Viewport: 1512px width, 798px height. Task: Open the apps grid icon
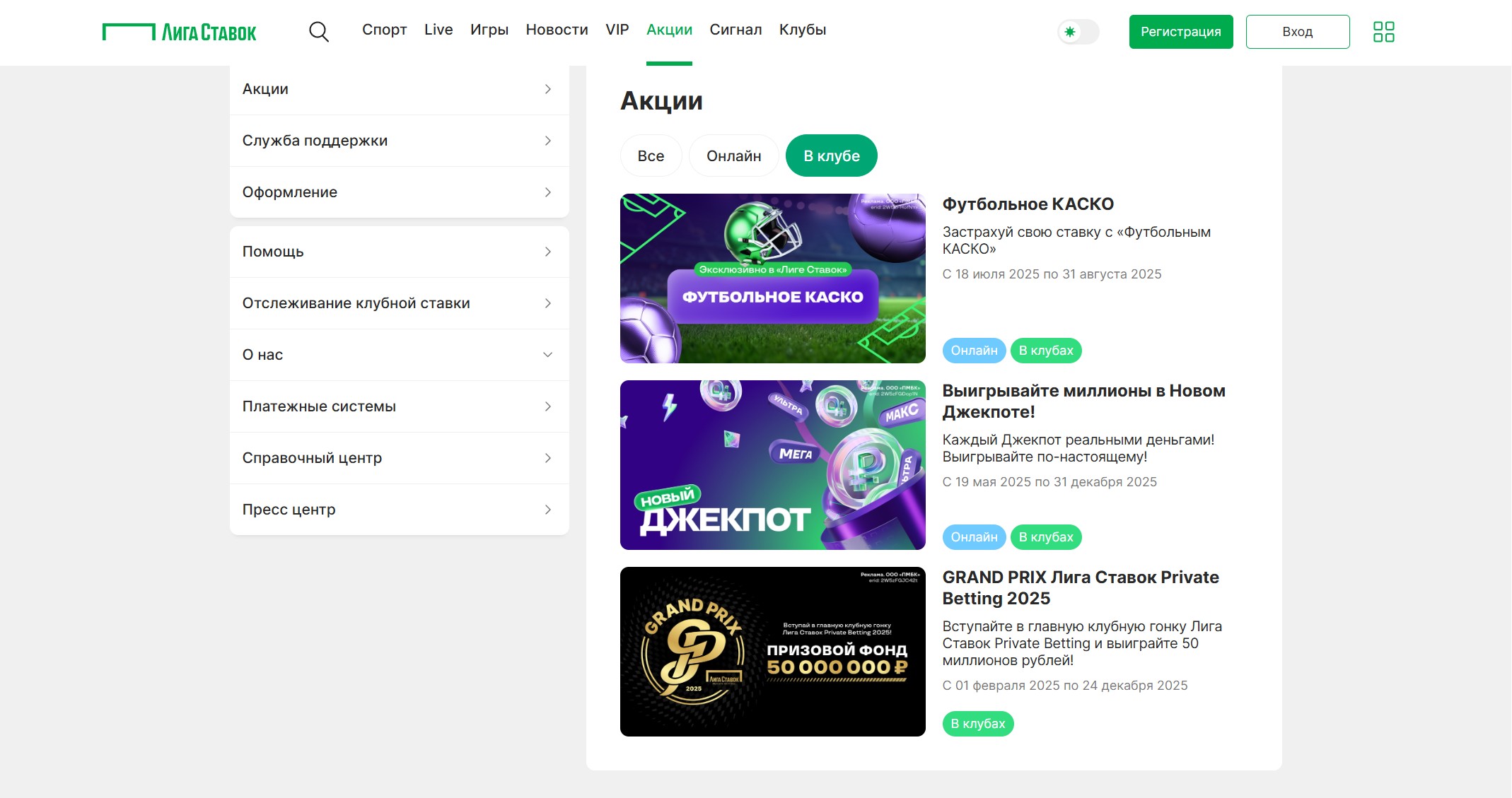(x=1383, y=32)
